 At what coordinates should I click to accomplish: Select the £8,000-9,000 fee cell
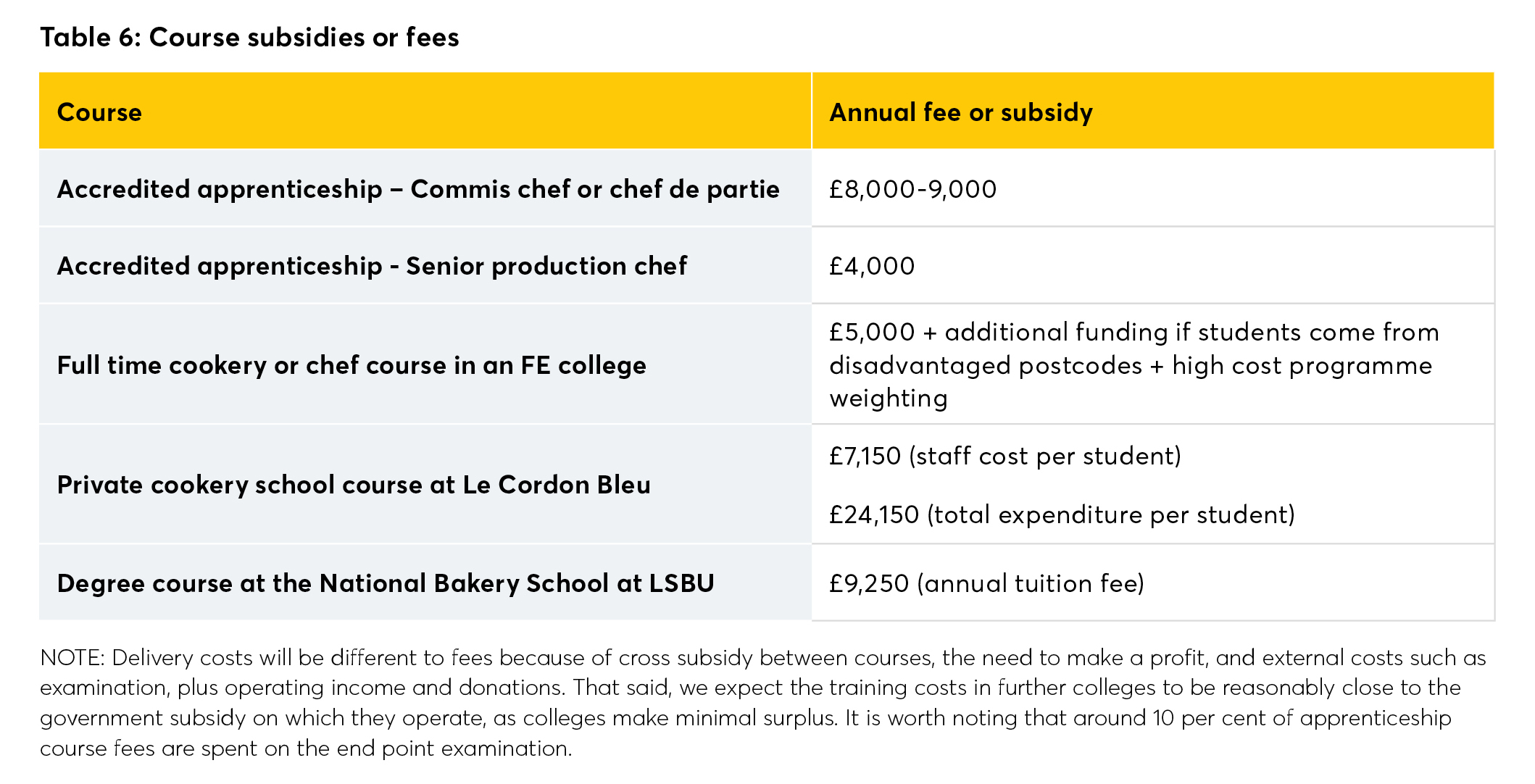point(912,189)
